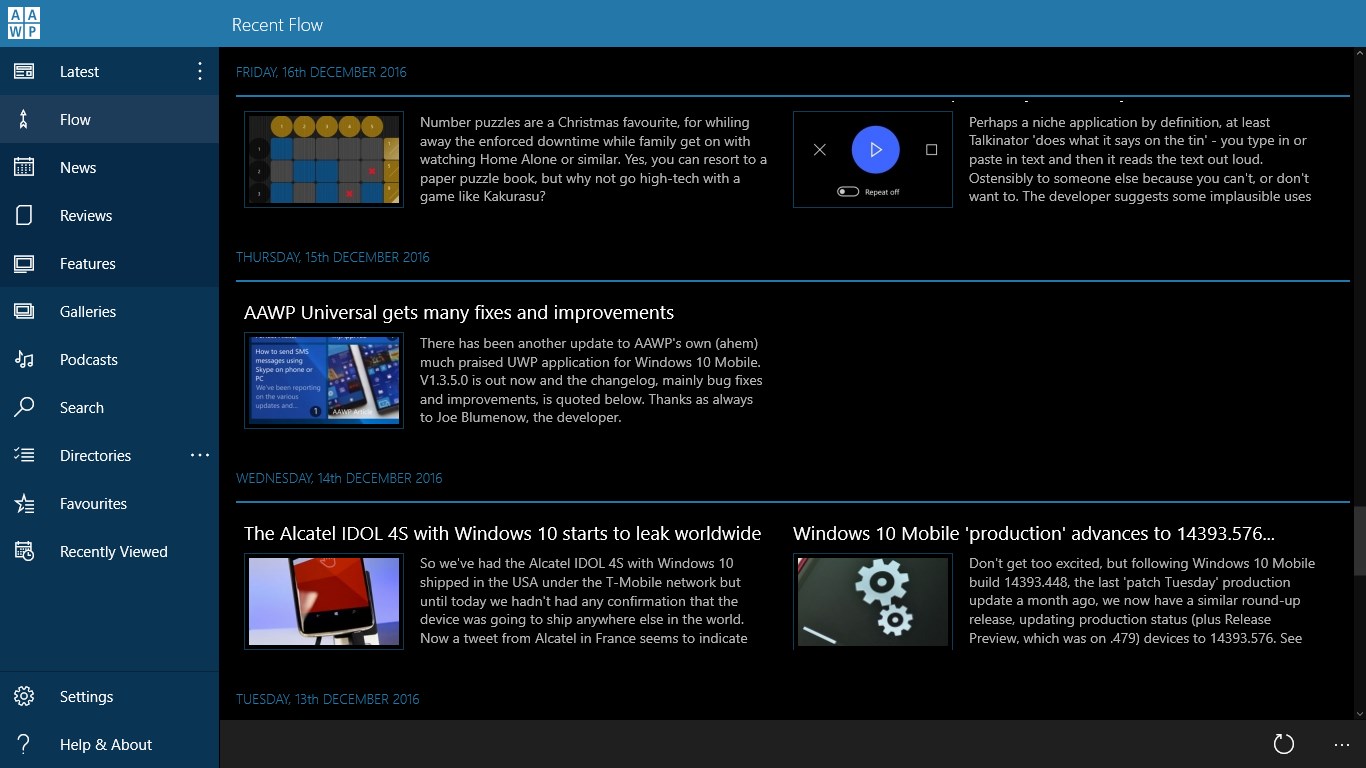Open Favourites label in sidebar
The image size is (1366, 768).
pyautogui.click(x=94, y=503)
